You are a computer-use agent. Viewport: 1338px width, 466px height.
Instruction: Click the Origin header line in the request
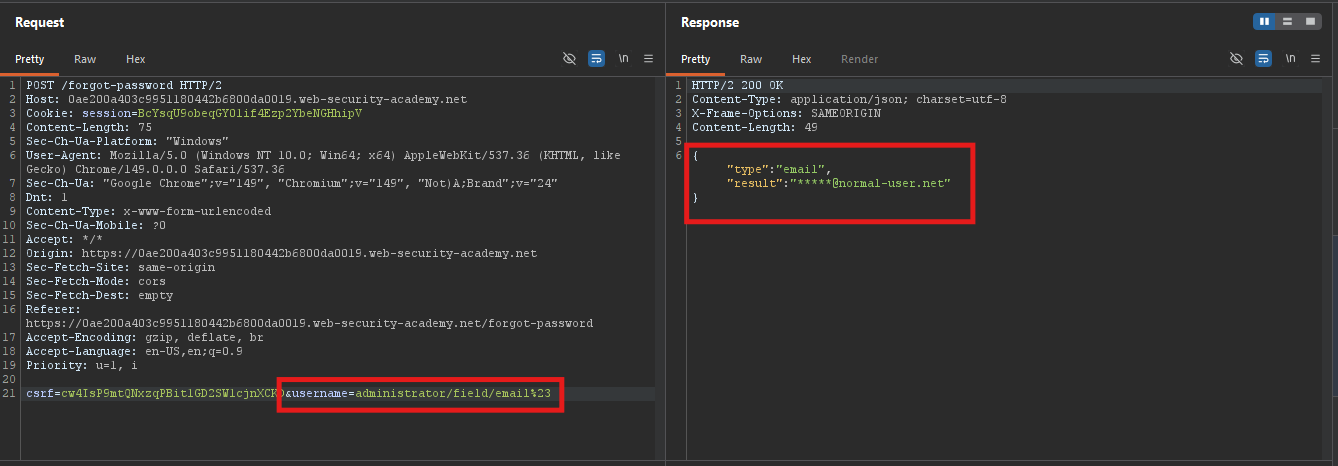click(281, 254)
